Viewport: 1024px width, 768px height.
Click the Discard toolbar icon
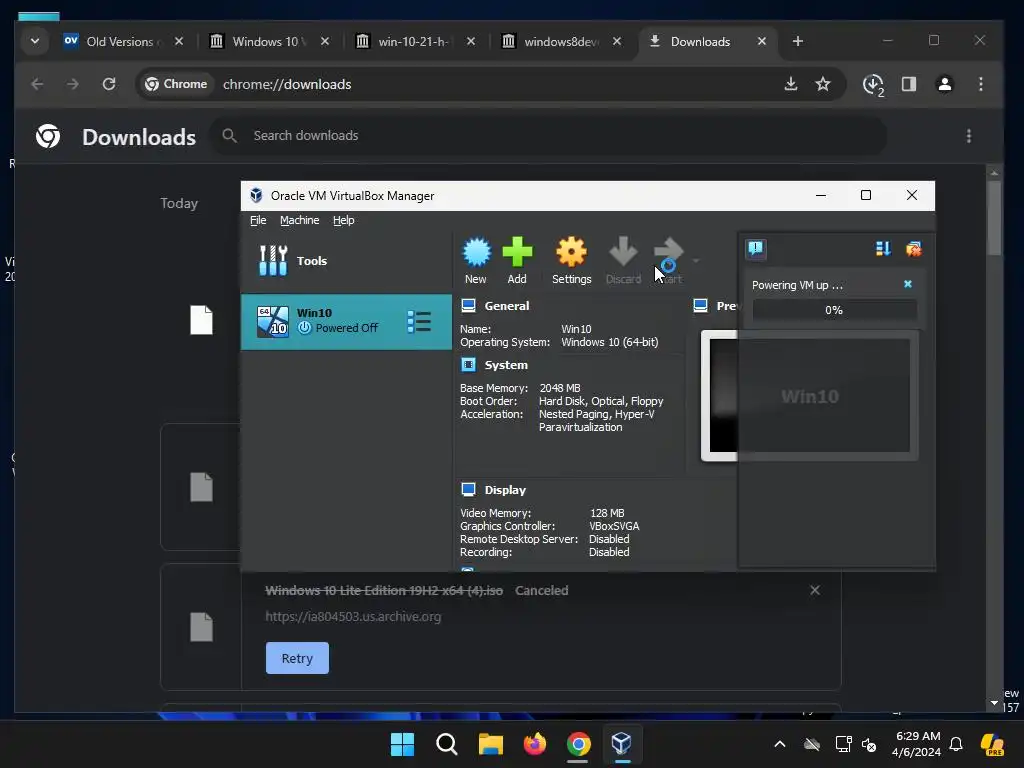[623, 261]
